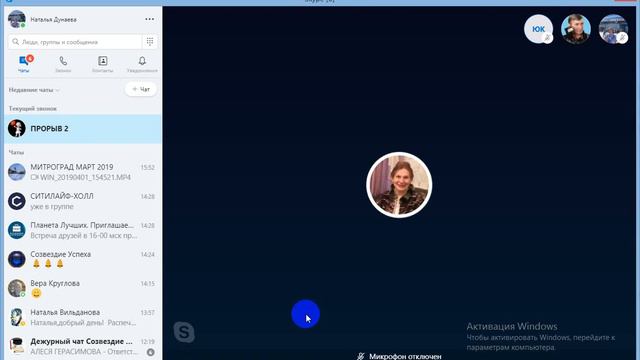Select the ПРОРЫВ 2 current call item
640x360 pixels.
(83, 129)
